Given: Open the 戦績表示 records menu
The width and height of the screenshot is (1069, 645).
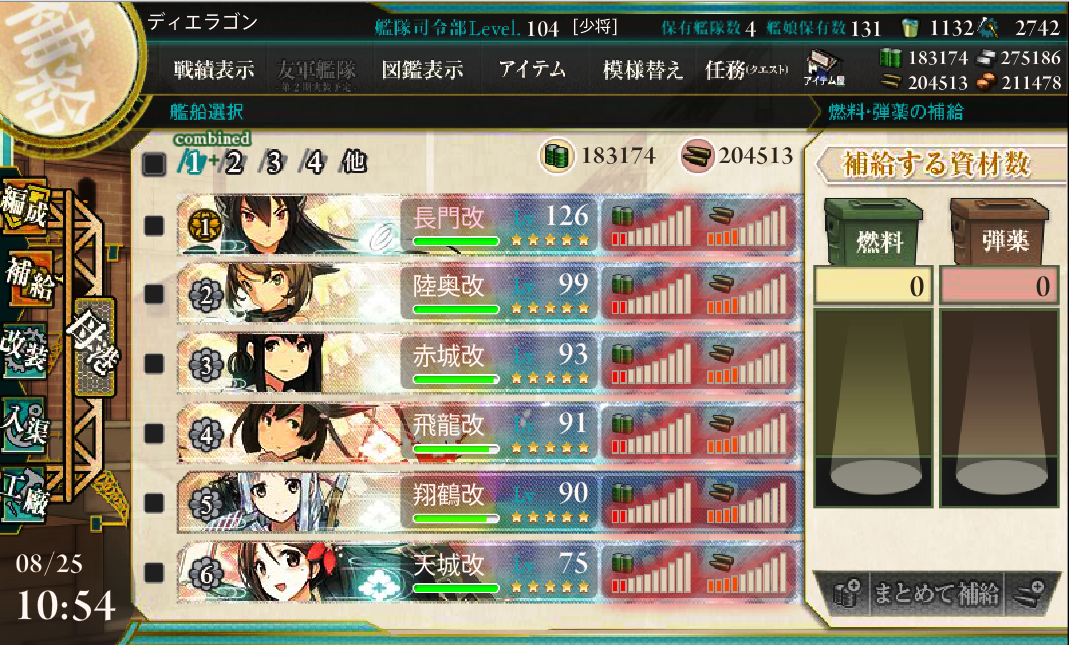Looking at the screenshot, I should click(x=213, y=69).
